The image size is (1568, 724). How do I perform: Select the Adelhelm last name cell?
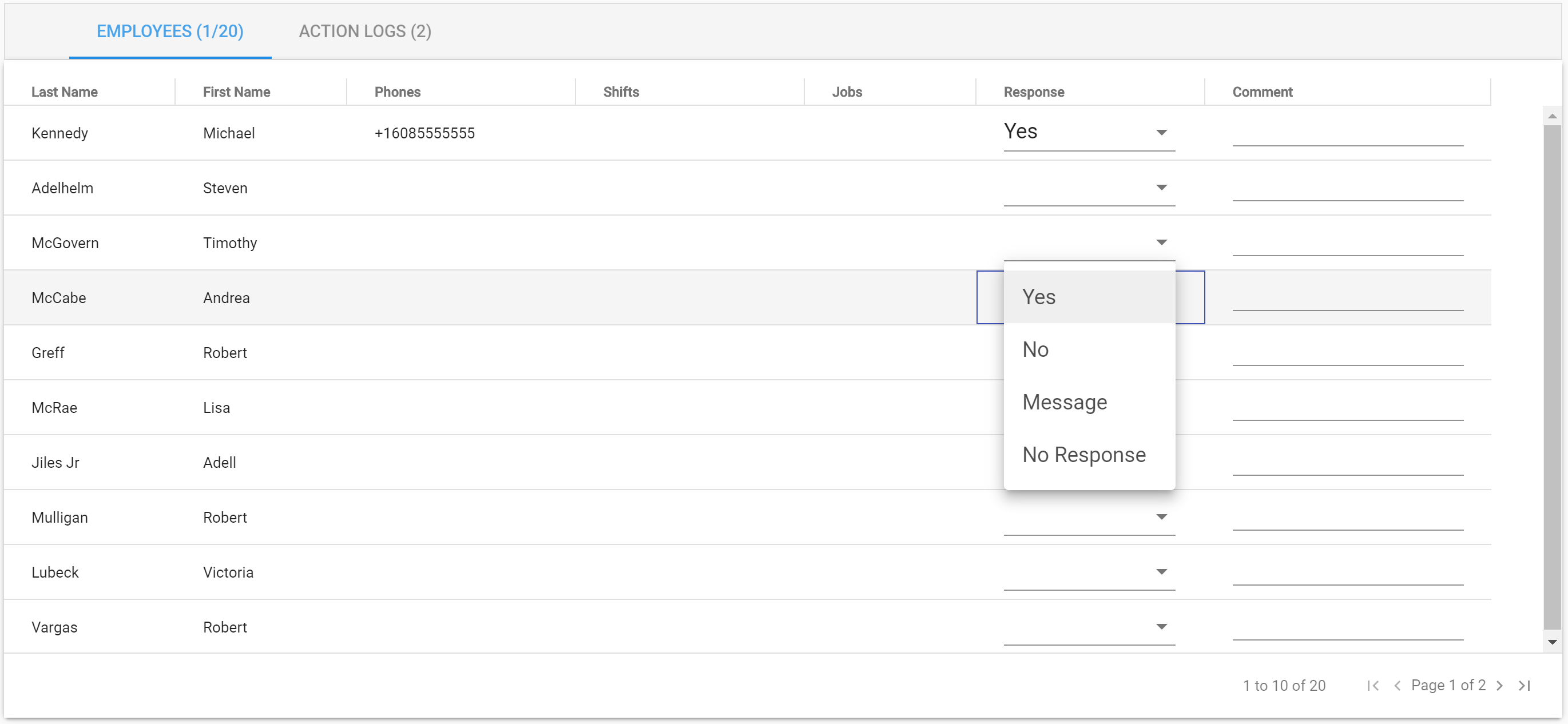(62, 188)
